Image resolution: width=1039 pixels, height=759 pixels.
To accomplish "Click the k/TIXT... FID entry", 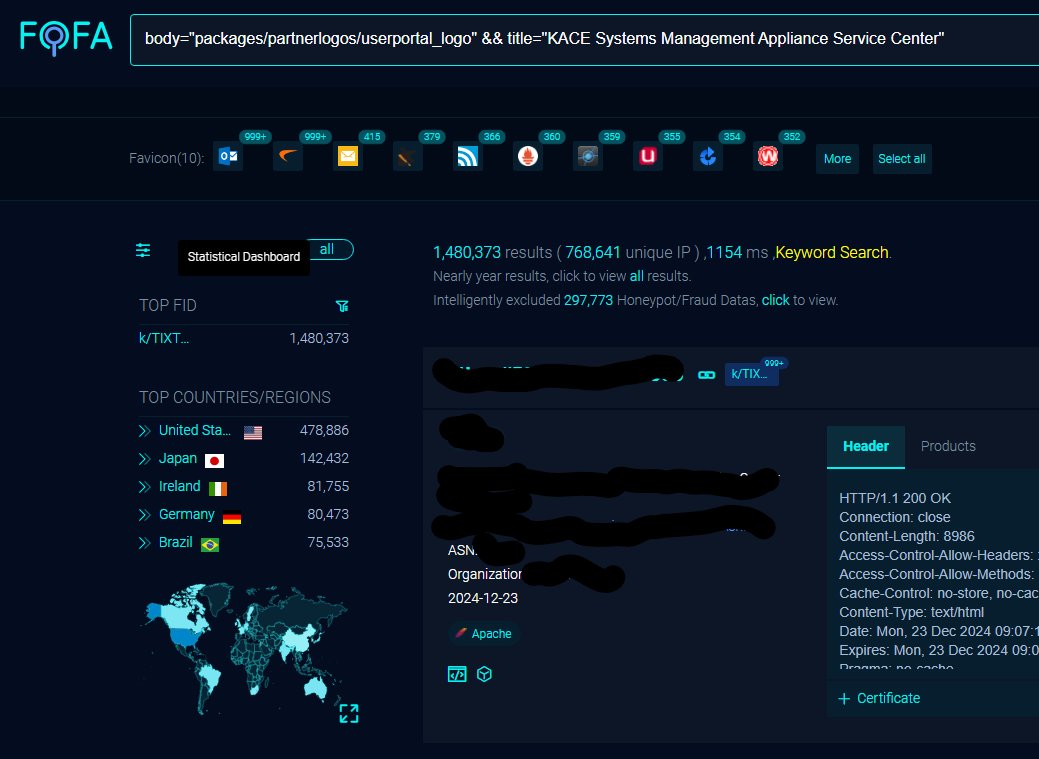I will (x=164, y=338).
